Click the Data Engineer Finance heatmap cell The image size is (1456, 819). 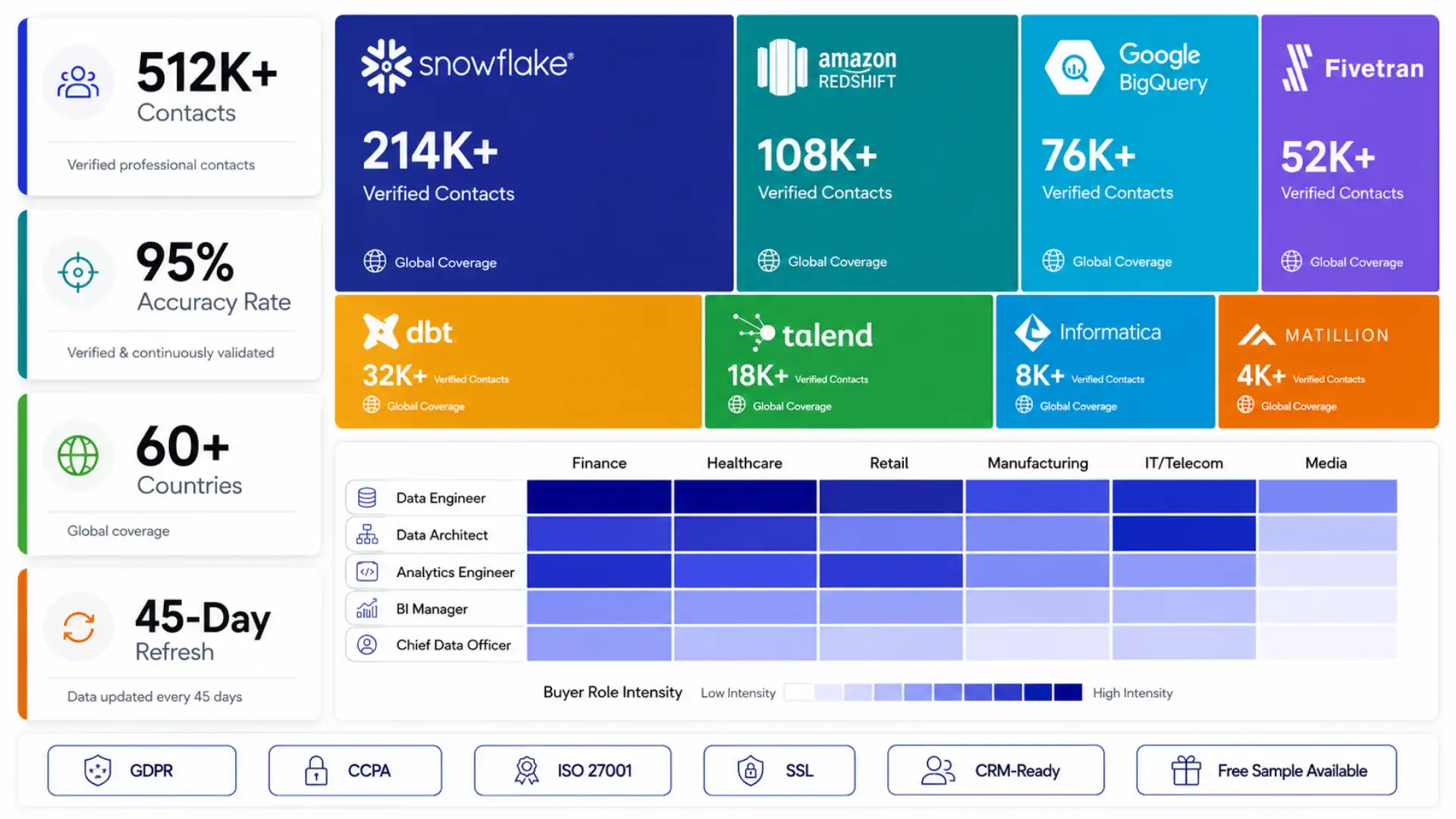pos(599,497)
